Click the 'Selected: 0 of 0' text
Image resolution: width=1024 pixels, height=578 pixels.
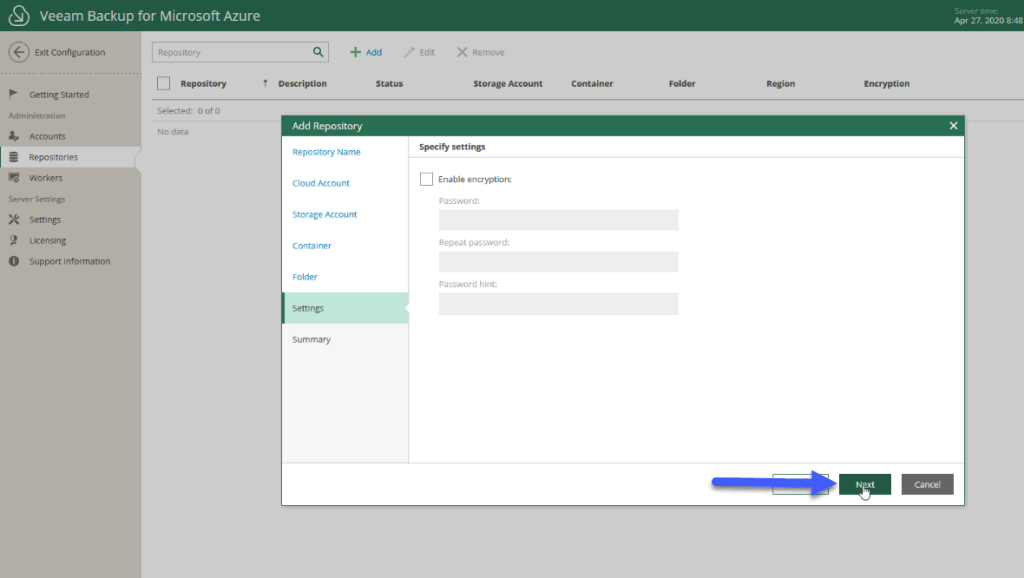[188, 111]
